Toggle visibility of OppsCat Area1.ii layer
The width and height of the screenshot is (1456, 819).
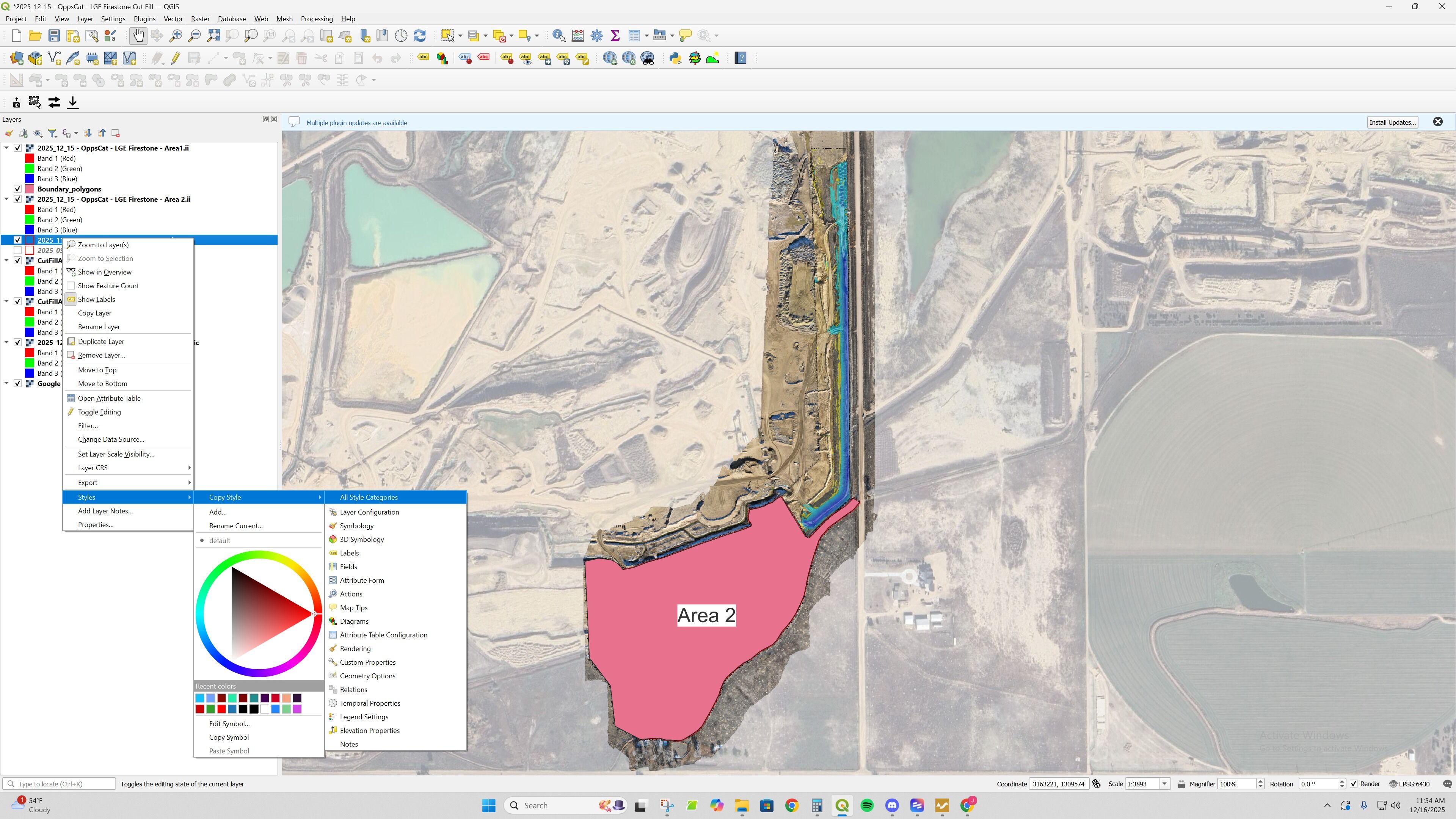click(x=17, y=148)
